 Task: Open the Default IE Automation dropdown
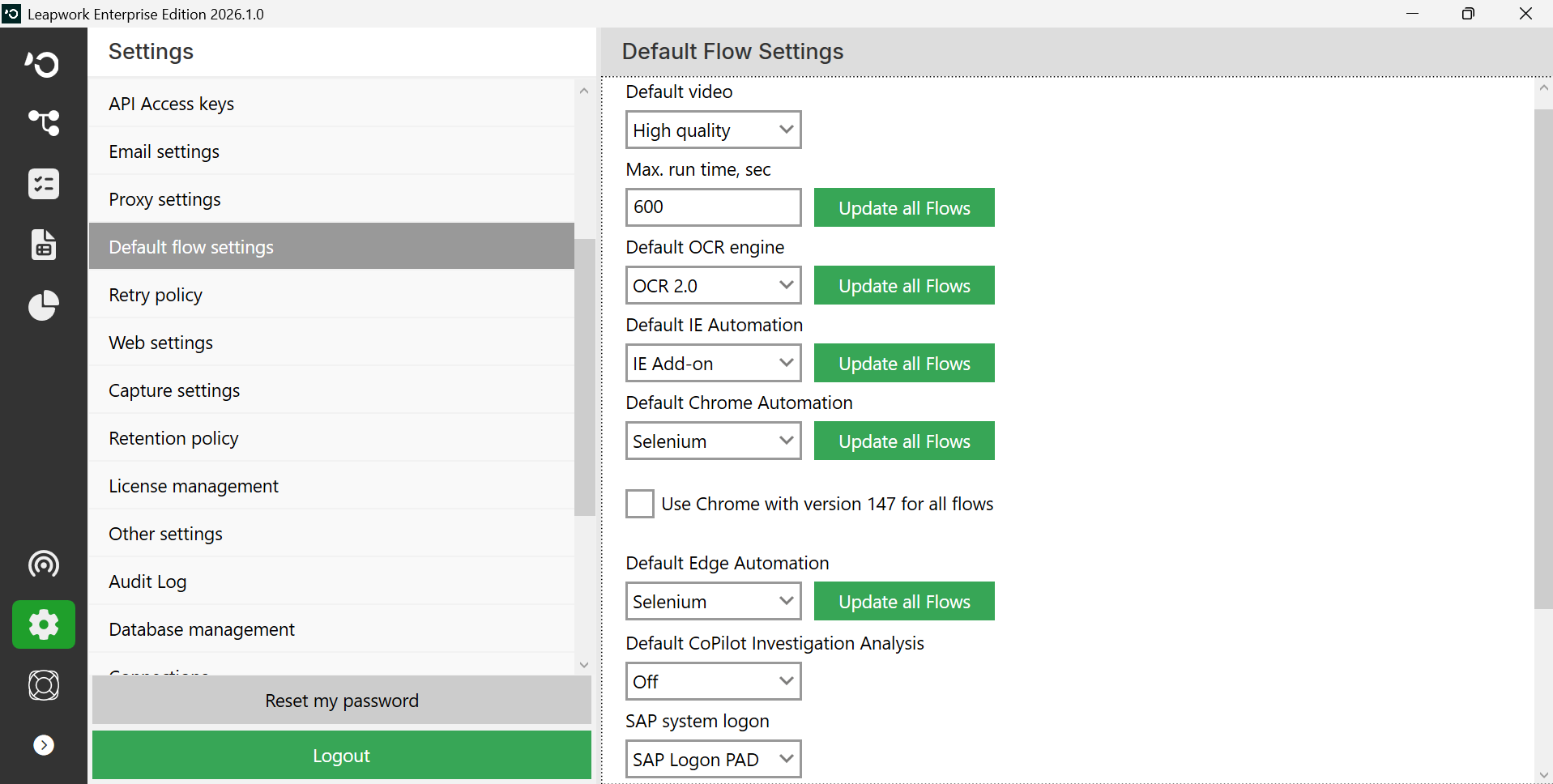pyautogui.click(x=714, y=363)
